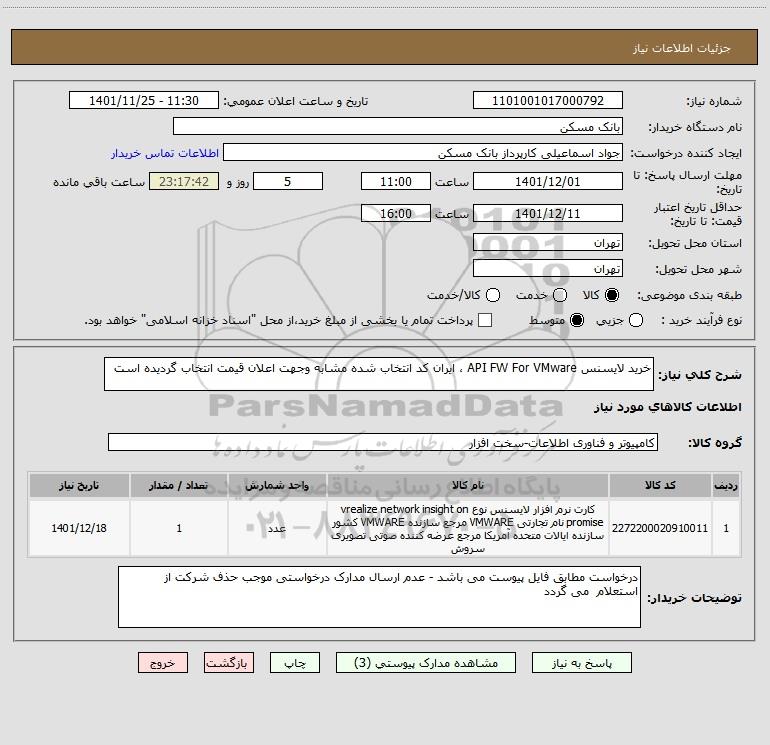Select the کالا/خدمت radio option
770x745 pixels.
pos(493,295)
